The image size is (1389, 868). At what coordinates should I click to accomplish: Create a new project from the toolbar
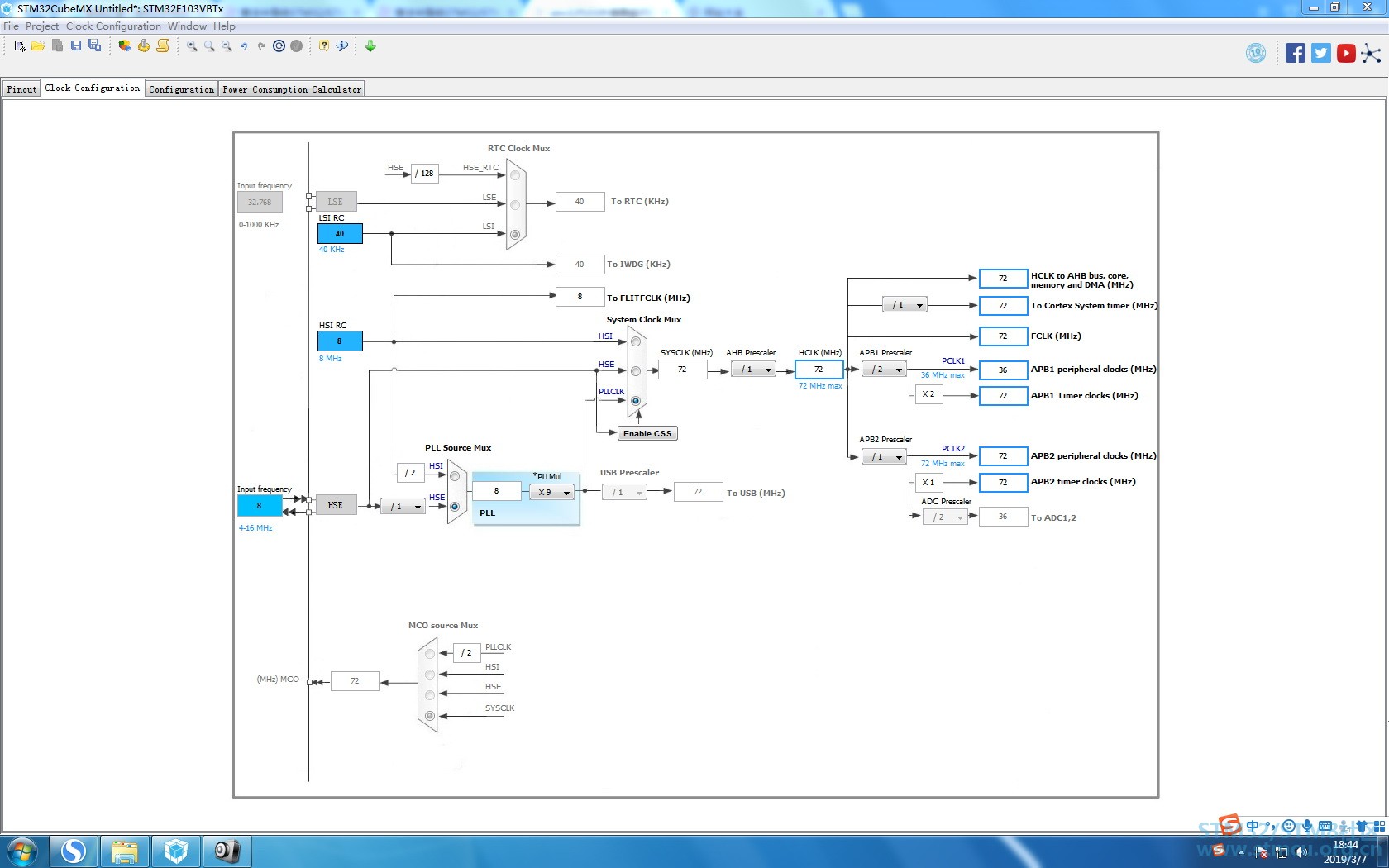tap(20, 46)
